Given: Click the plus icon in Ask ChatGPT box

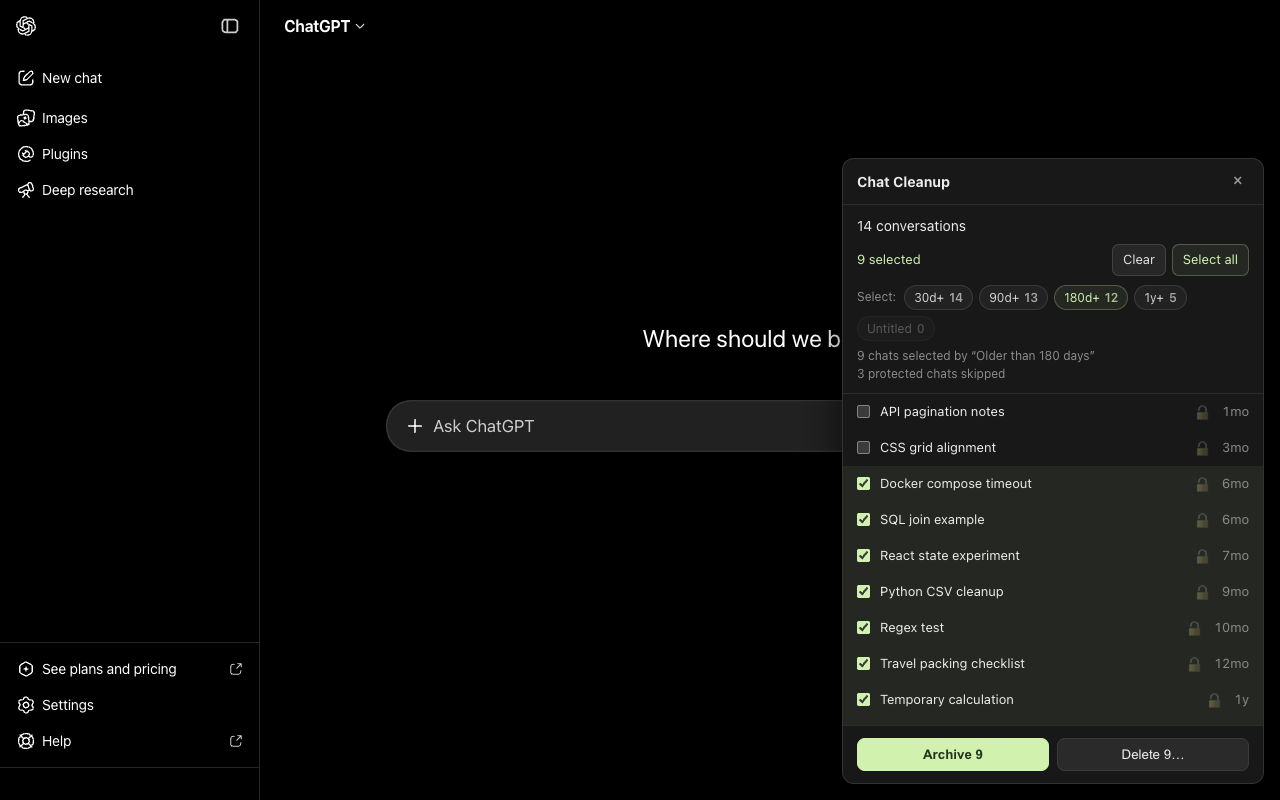Looking at the screenshot, I should coord(415,426).
